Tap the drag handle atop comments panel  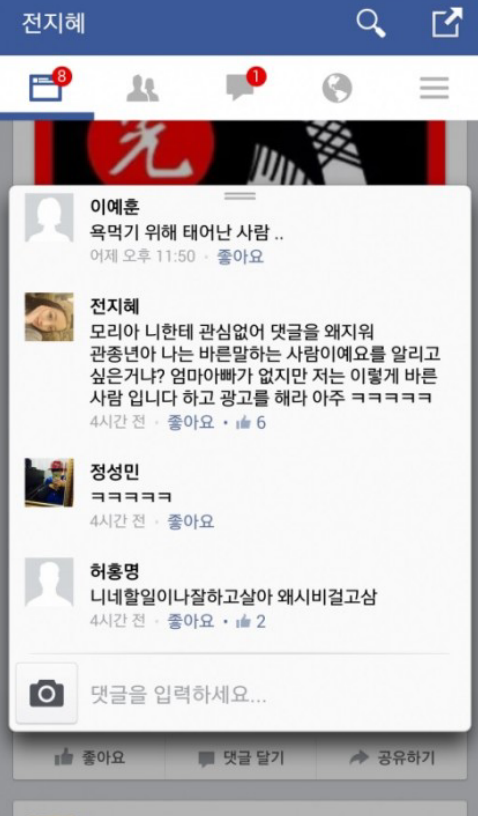click(240, 196)
